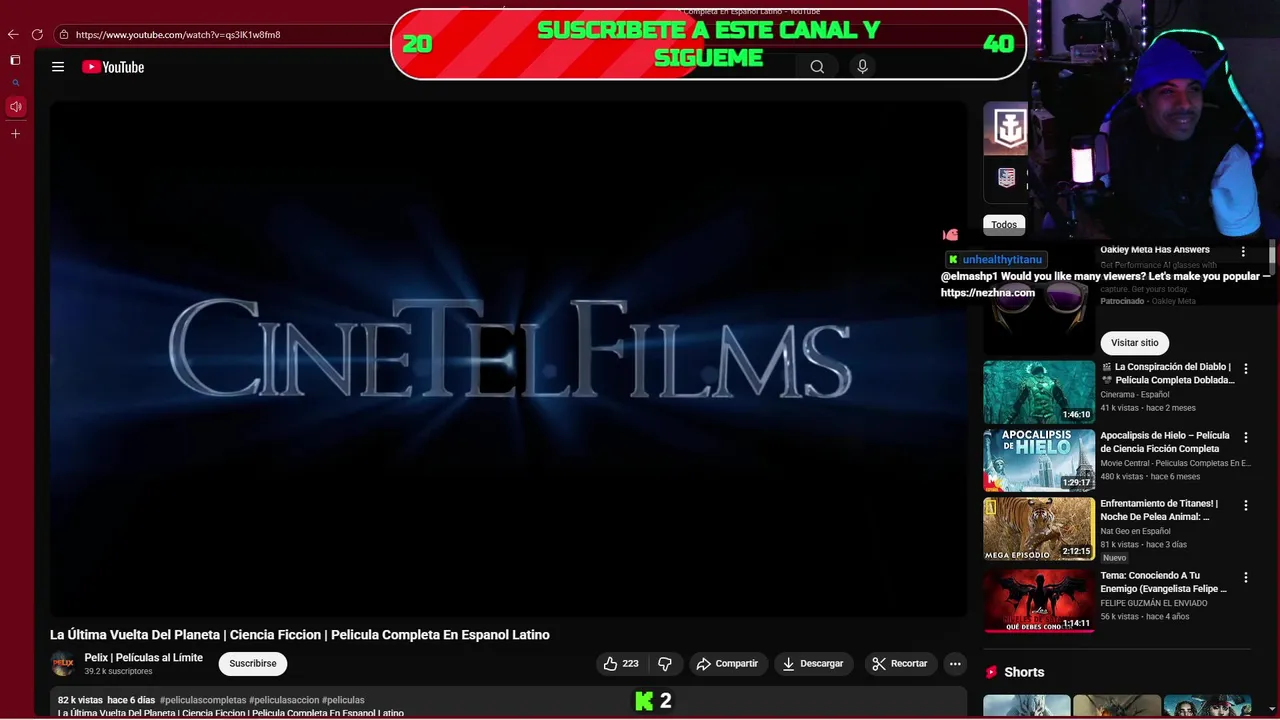Open options menu for Oakley Meta ad
This screenshot has width=1280, height=720.
[x=1243, y=252]
